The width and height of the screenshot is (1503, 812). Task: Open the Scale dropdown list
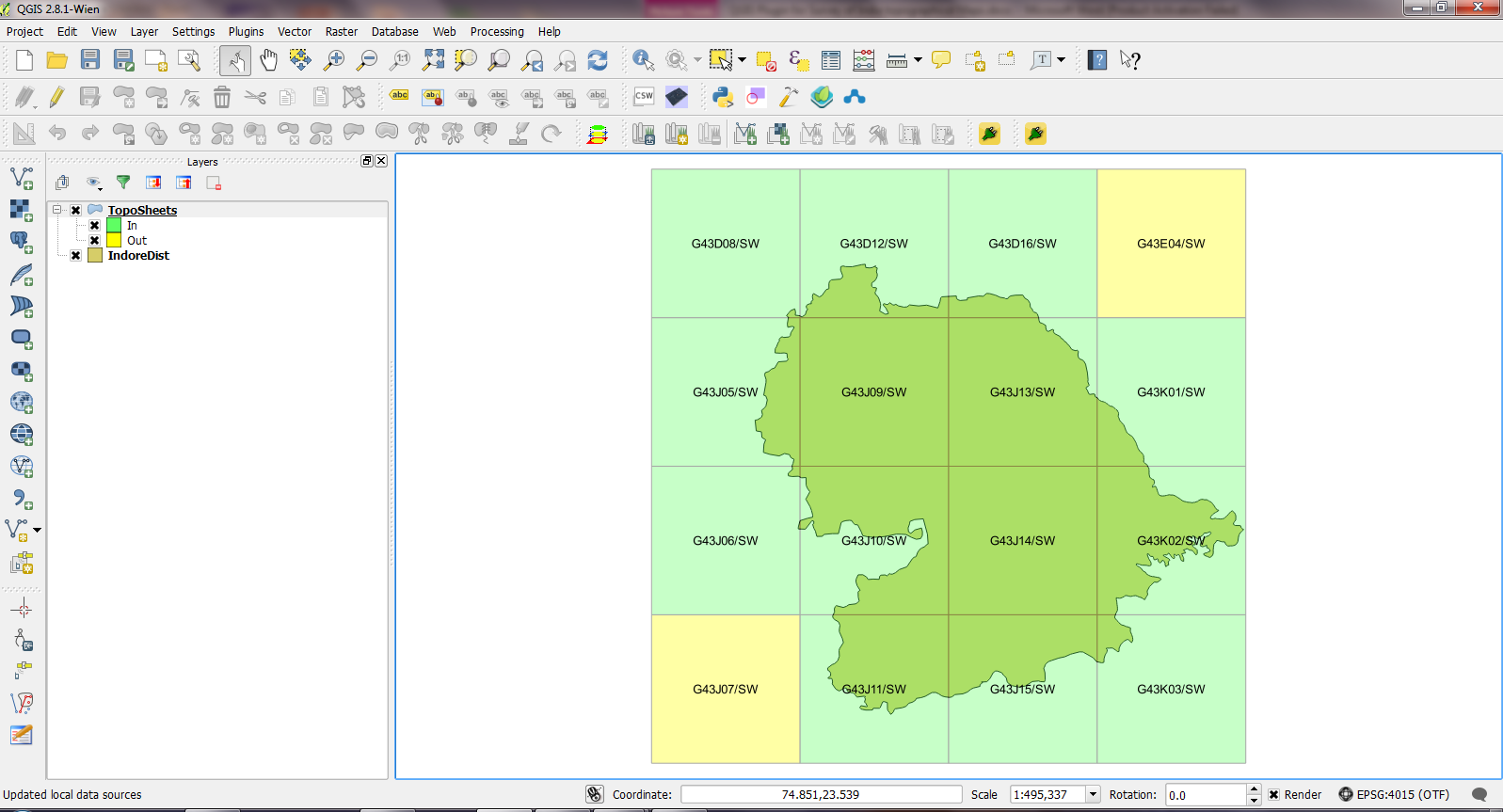(x=1093, y=795)
